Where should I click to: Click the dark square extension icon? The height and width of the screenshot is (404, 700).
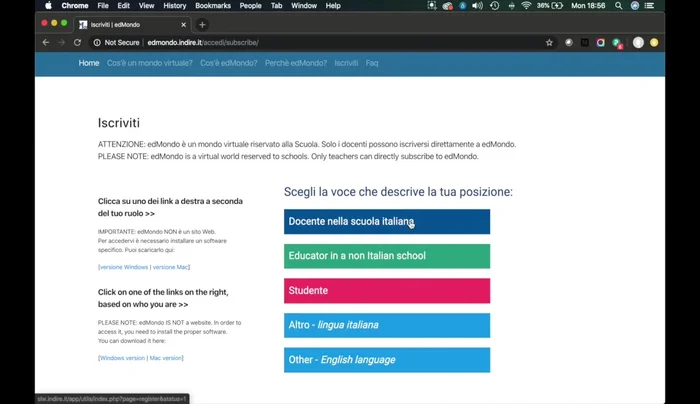584,42
